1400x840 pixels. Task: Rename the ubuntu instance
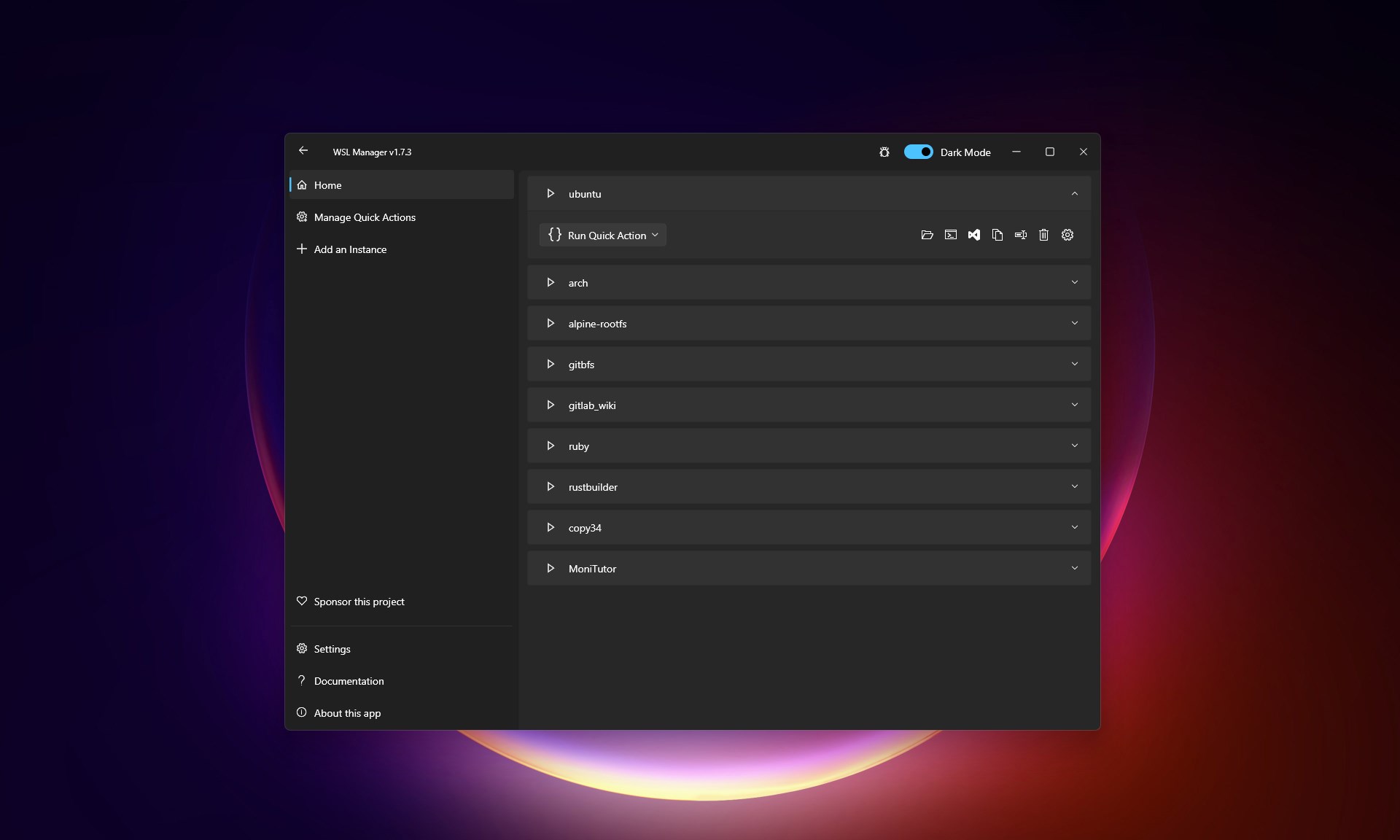pyautogui.click(x=1020, y=235)
